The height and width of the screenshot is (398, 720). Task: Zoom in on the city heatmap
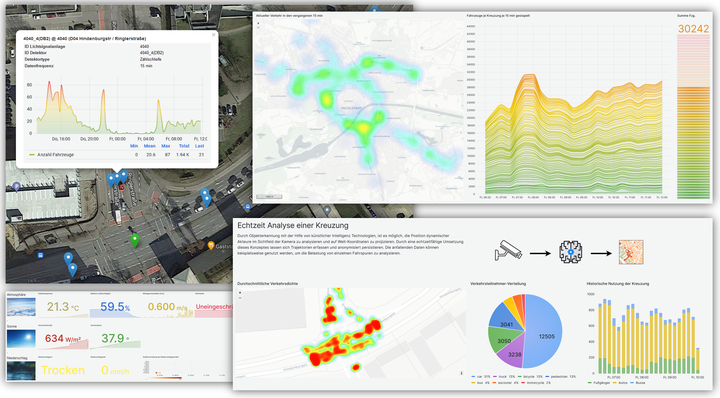coord(258,22)
